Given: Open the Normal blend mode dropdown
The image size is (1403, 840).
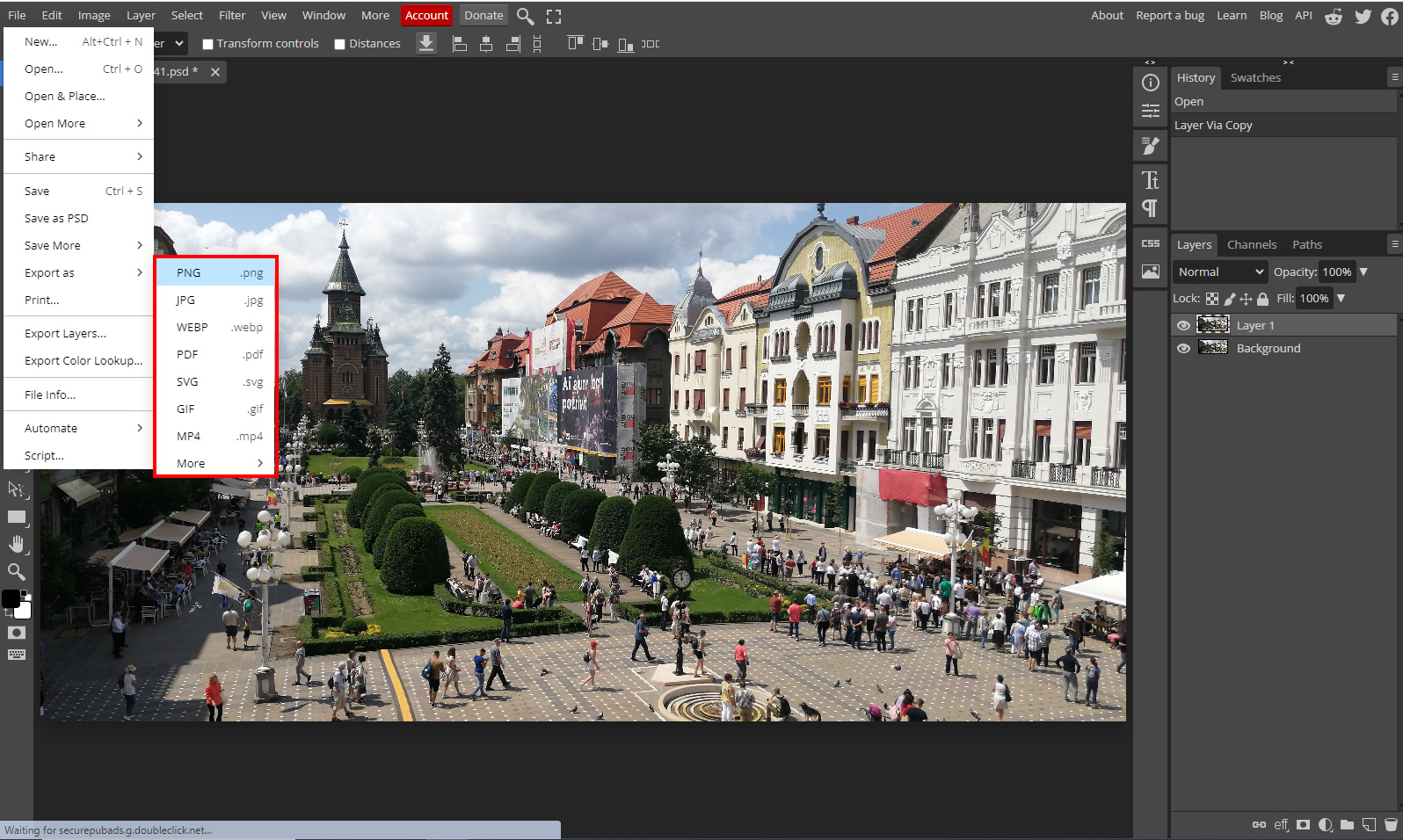Looking at the screenshot, I should click(1219, 272).
